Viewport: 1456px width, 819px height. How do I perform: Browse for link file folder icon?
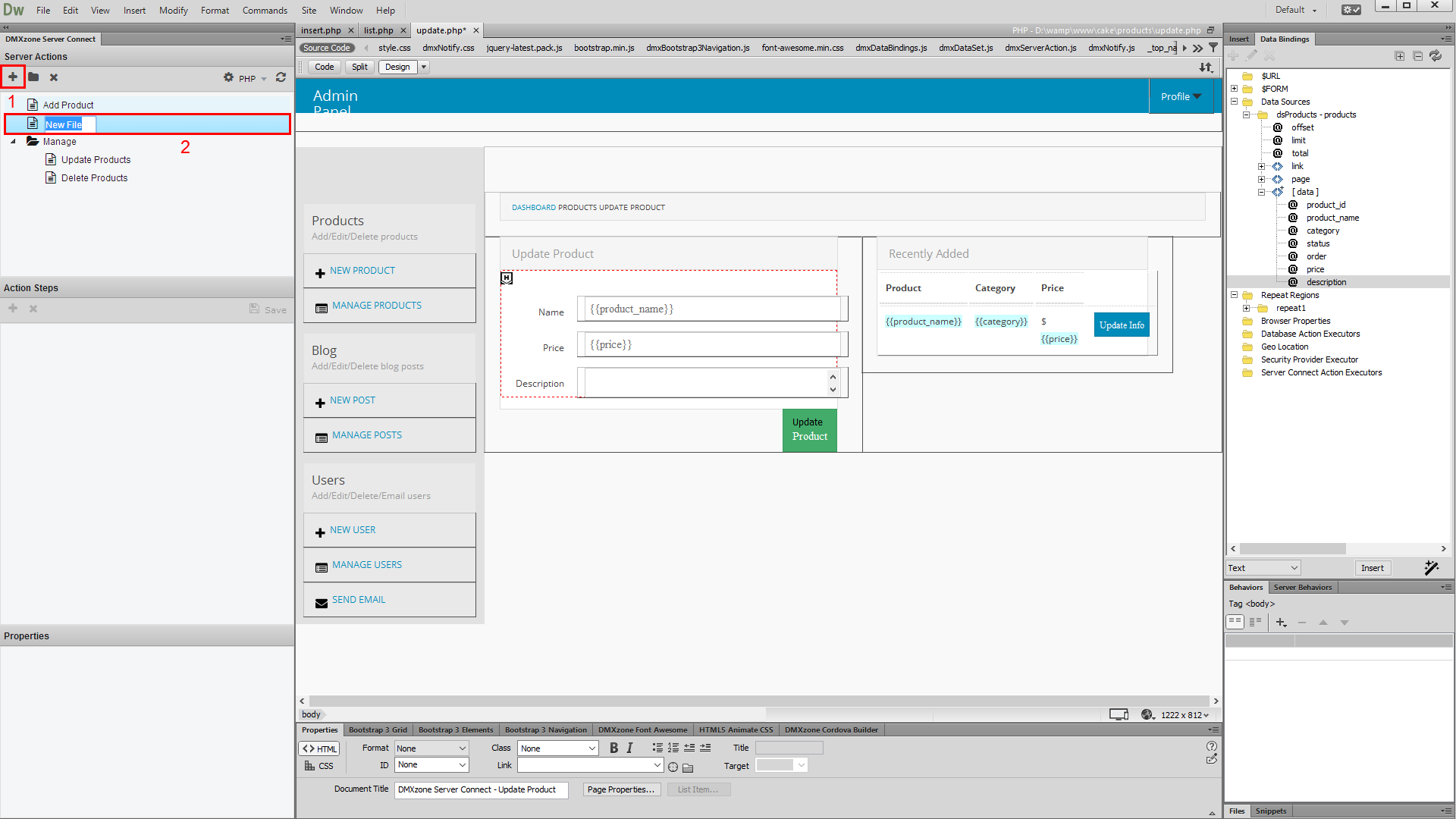click(x=688, y=767)
